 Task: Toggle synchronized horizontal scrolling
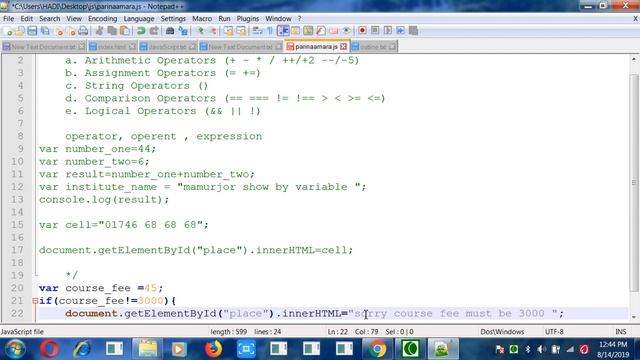point(241,31)
